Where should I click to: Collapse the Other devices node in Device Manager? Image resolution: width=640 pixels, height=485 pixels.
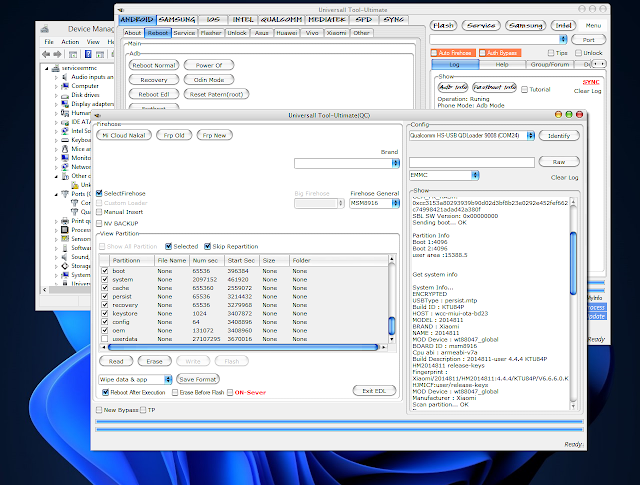pos(56,176)
